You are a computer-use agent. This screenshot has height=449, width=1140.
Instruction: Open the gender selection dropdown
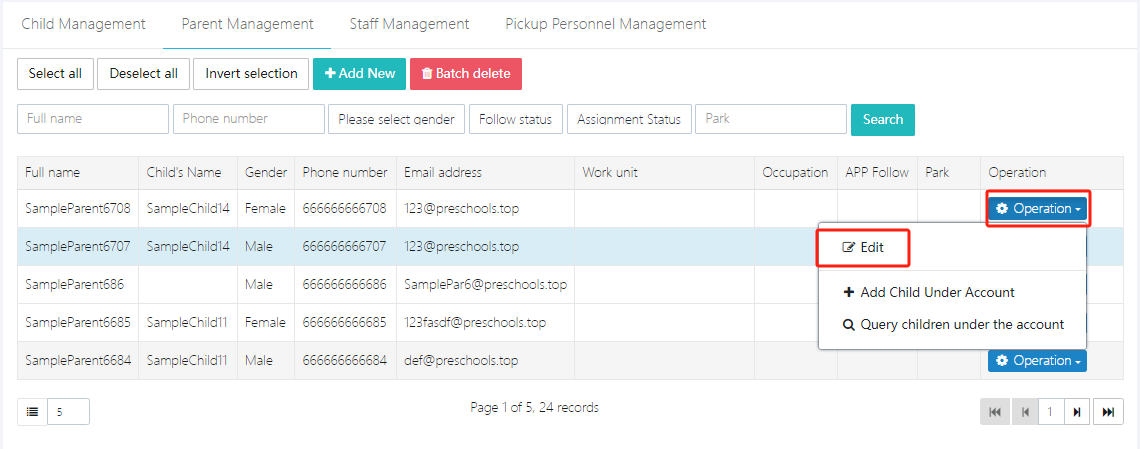pos(396,119)
